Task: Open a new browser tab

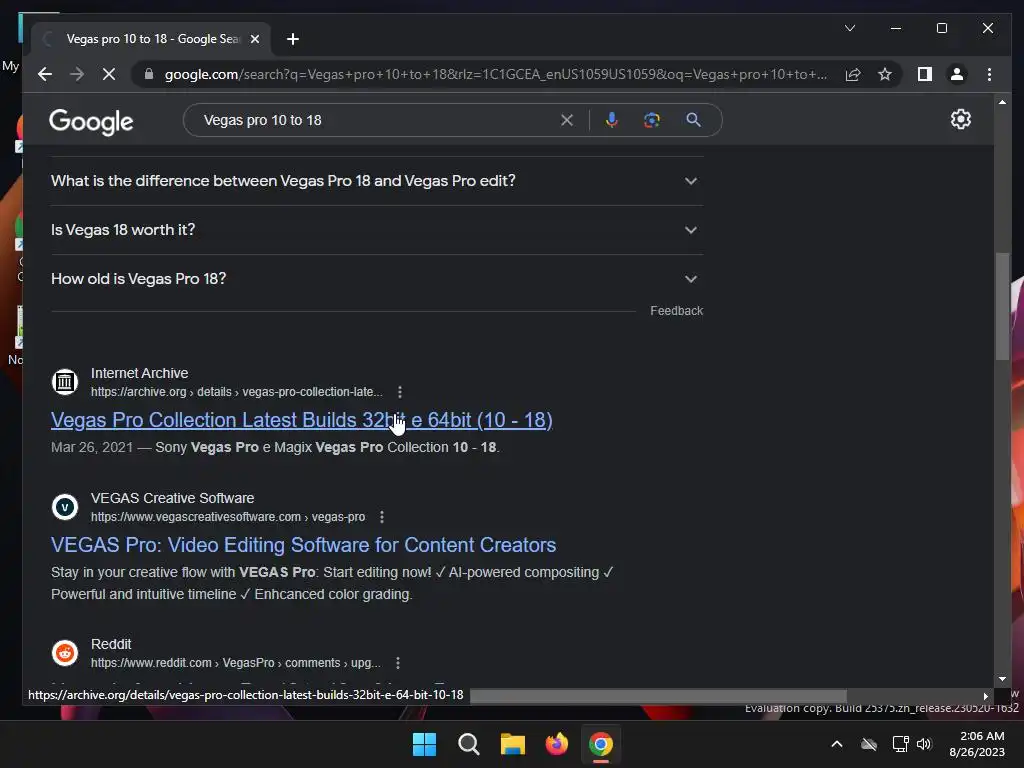Action: point(293,39)
